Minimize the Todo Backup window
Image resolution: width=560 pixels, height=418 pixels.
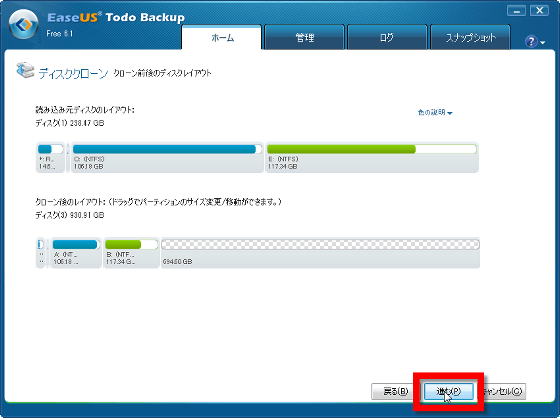click(516, 11)
